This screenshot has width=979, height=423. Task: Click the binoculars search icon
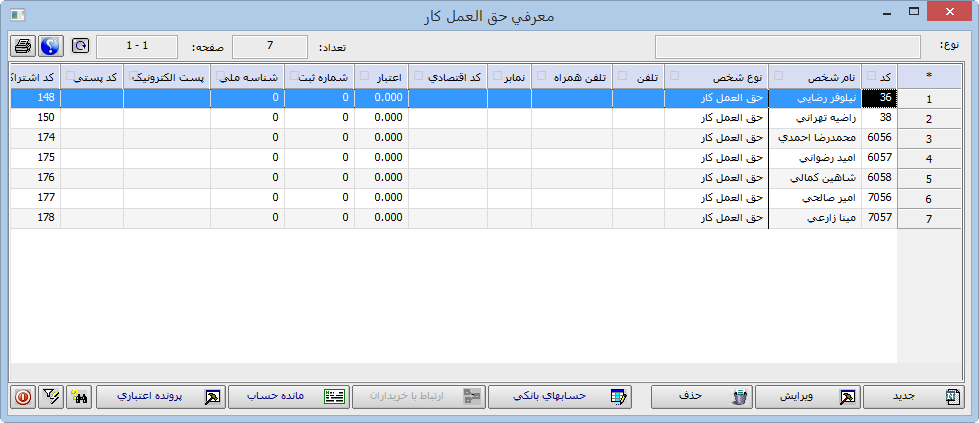pyautogui.click(x=80, y=397)
